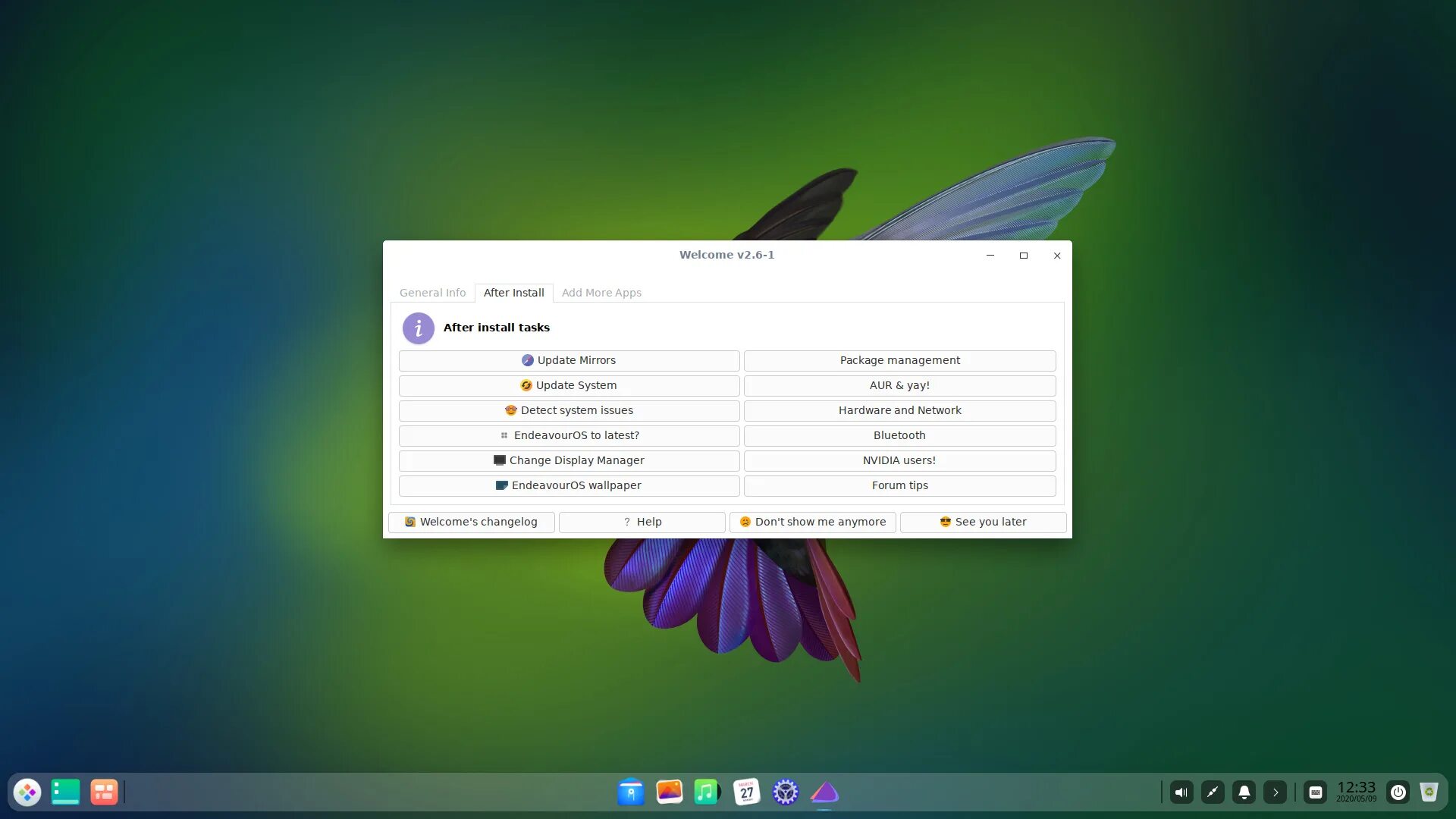Viewport: 1456px width, 819px height.
Task: Switch to Add More Apps tab
Action: [601, 293]
